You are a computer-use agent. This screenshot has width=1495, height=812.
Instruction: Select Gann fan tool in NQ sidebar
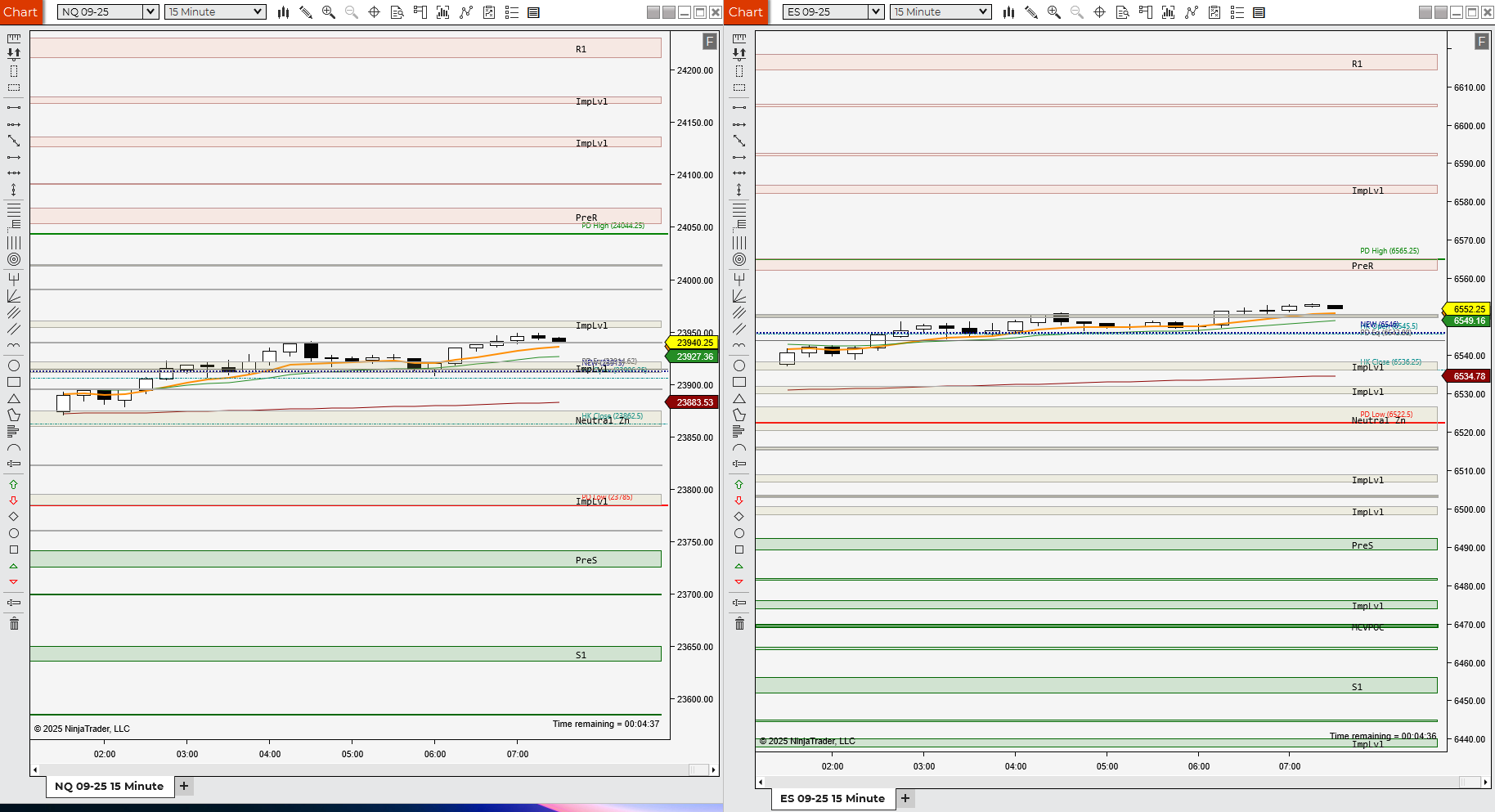[14, 296]
